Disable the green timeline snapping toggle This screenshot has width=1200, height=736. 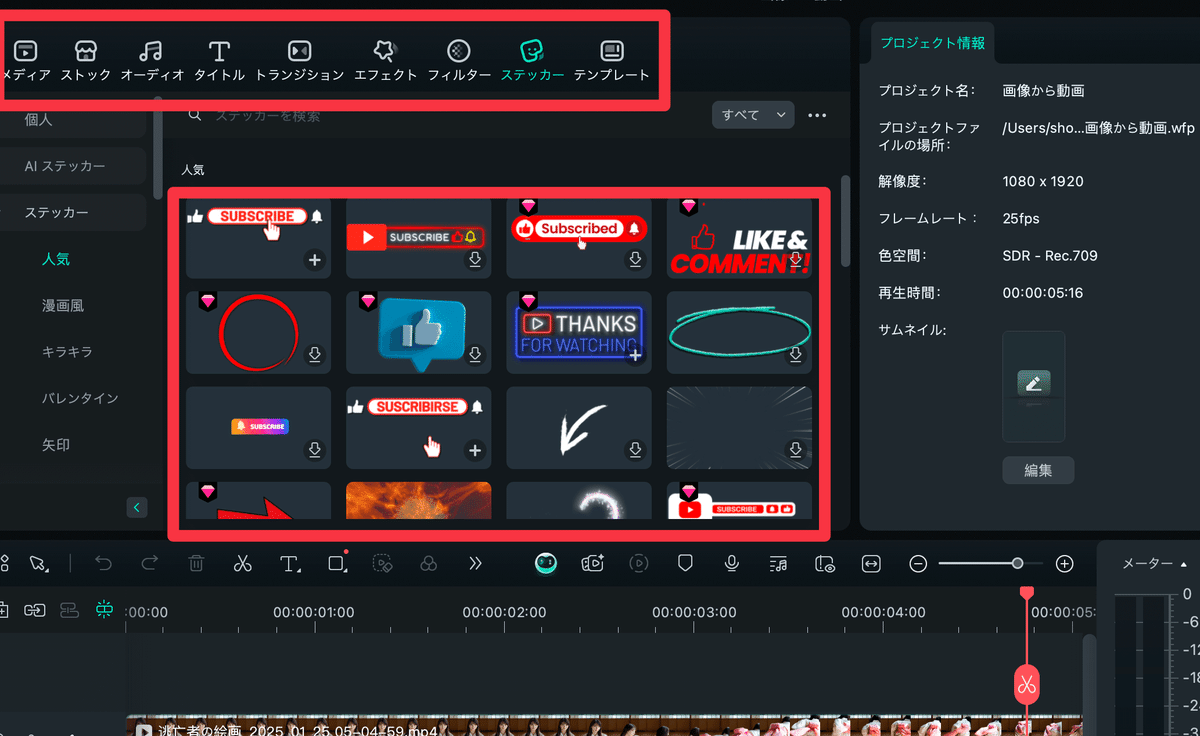(x=104, y=609)
